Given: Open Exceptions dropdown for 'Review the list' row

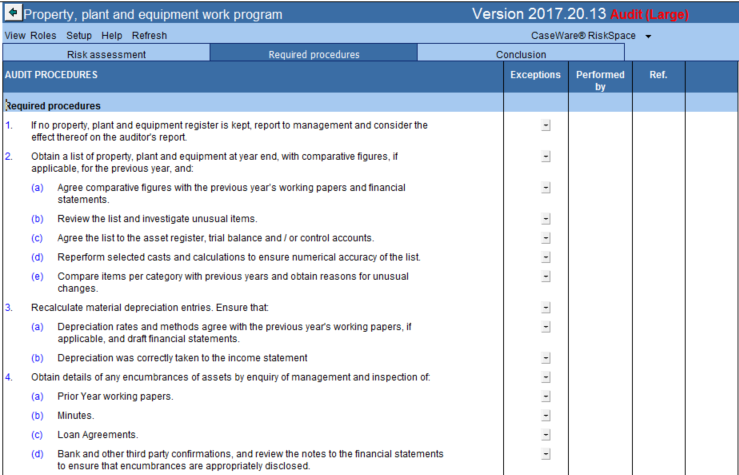Looking at the screenshot, I should pos(546,218).
